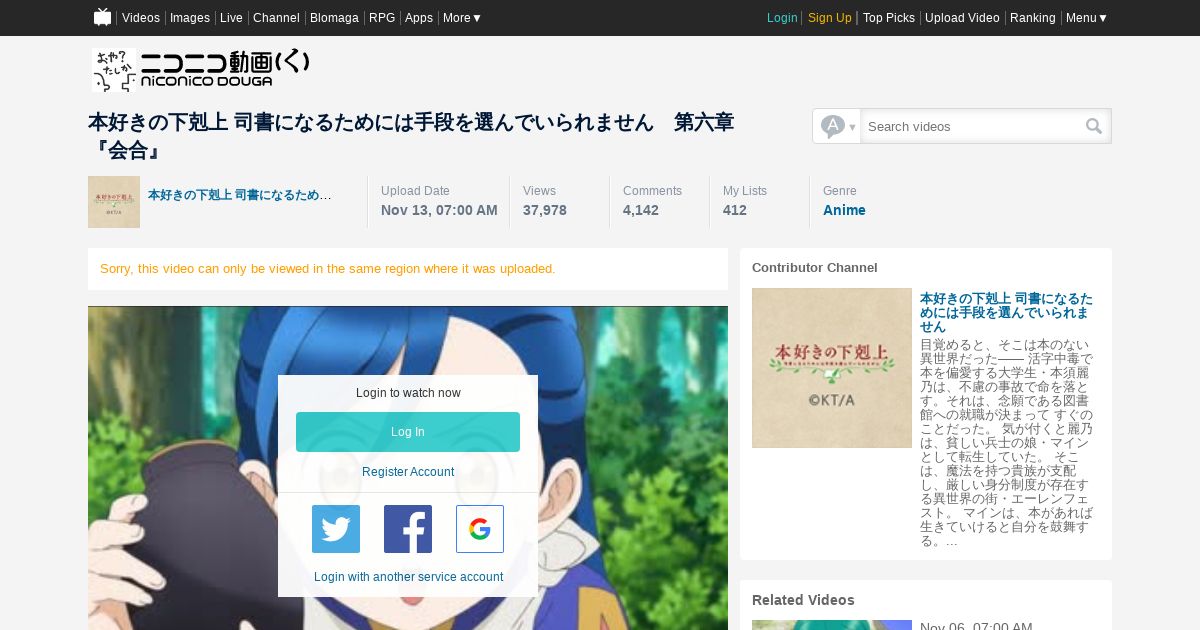Click the upload date Nov 13, 07:00 AM

click(439, 210)
